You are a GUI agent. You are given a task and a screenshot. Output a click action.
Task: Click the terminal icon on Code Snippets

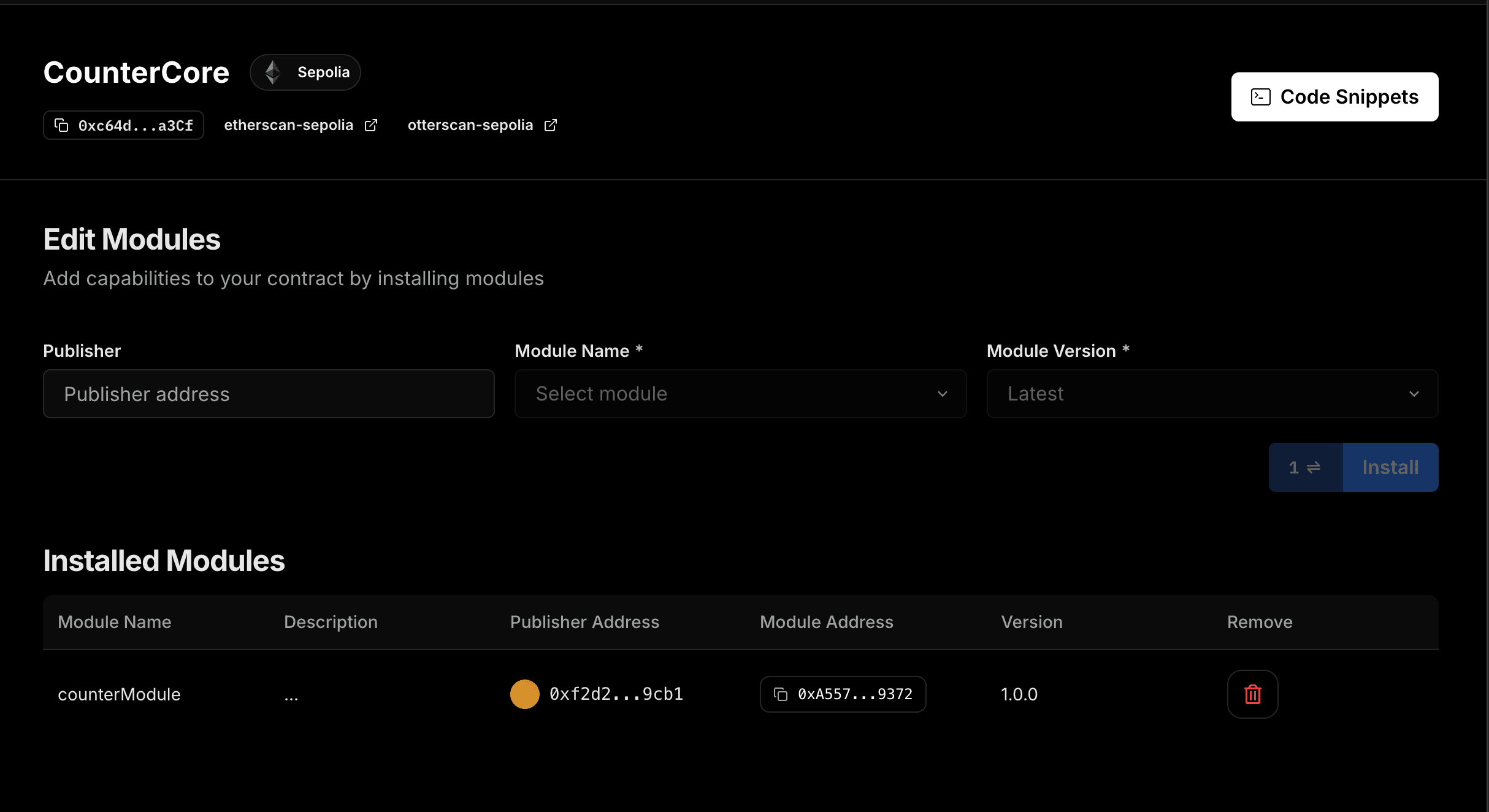[1260, 97]
